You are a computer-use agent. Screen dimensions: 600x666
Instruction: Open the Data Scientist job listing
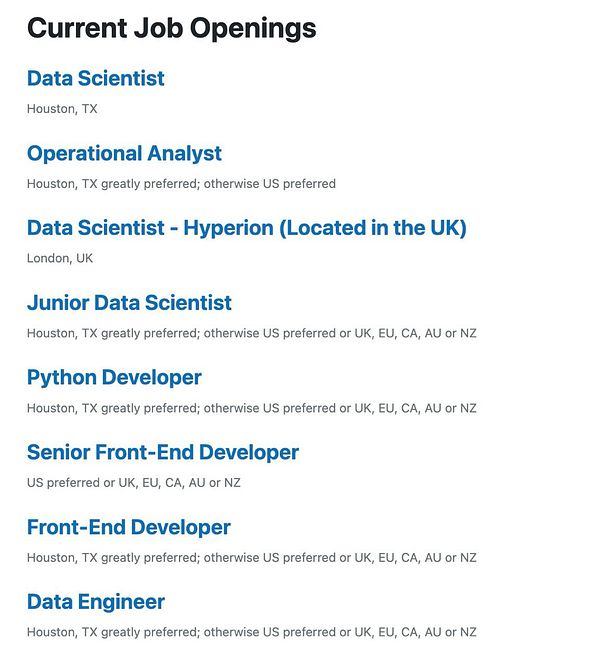click(96, 78)
